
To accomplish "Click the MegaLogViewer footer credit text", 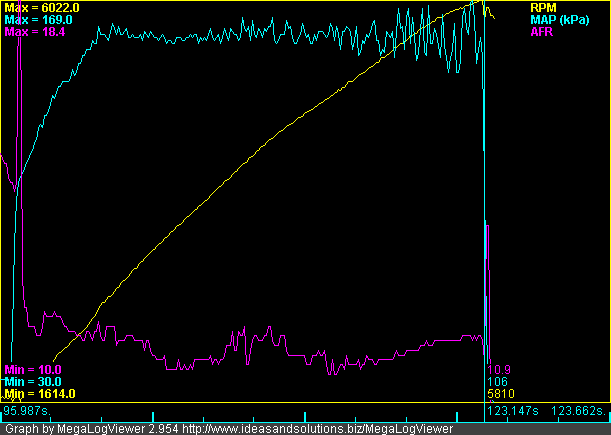I will tap(229, 429).
